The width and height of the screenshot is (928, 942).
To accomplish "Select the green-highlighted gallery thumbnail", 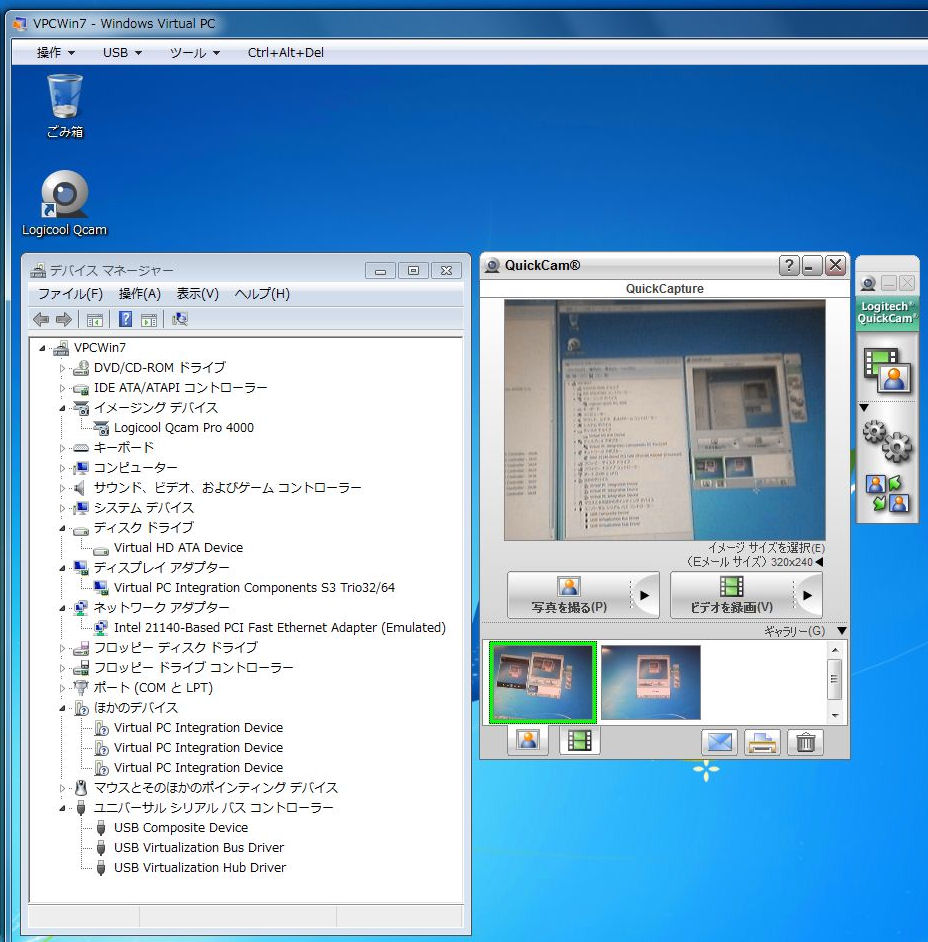I will click(x=542, y=681).
